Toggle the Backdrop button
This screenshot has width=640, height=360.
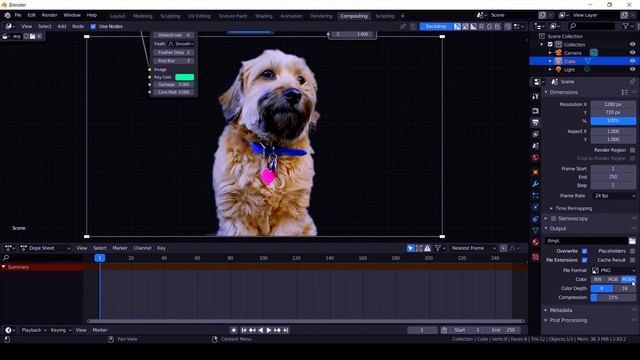(436, 27)
